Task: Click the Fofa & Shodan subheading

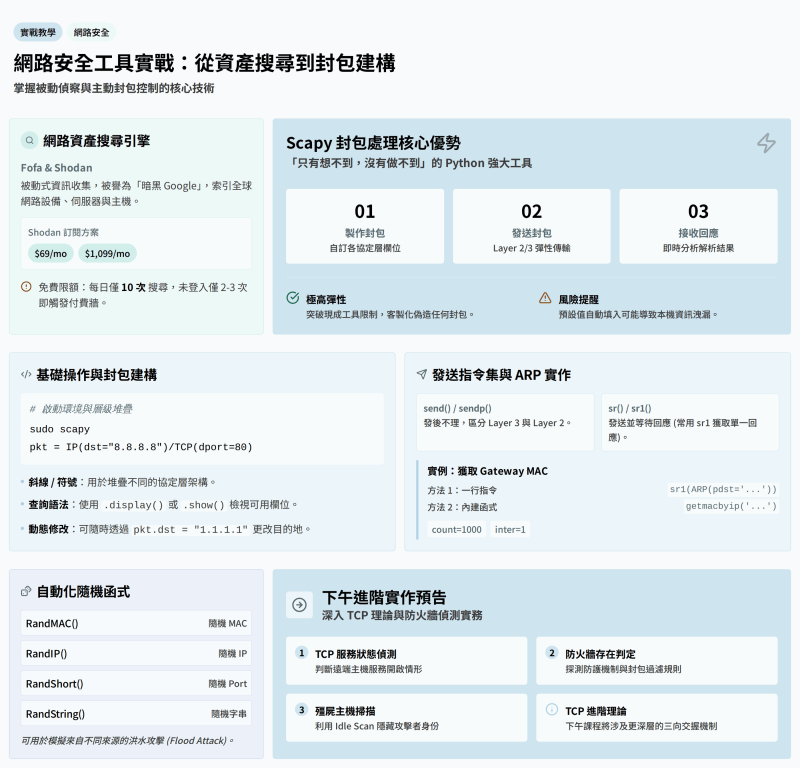Action: tap(57, 168)
